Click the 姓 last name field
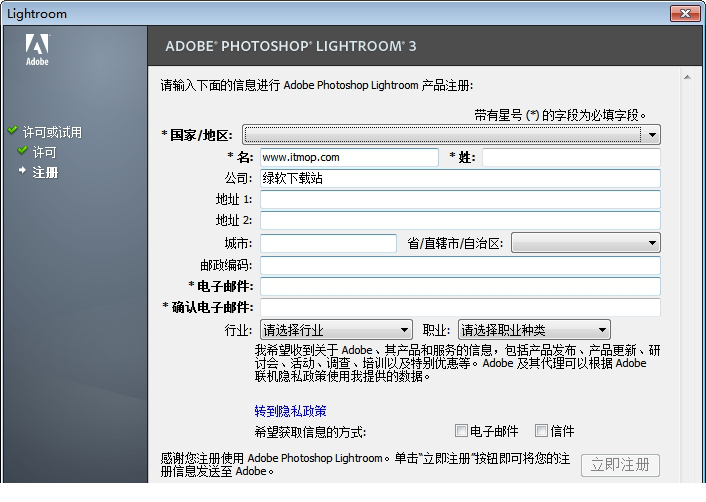Image resolution: width=706 pixels, height=502 pixels. coord(571,158)
